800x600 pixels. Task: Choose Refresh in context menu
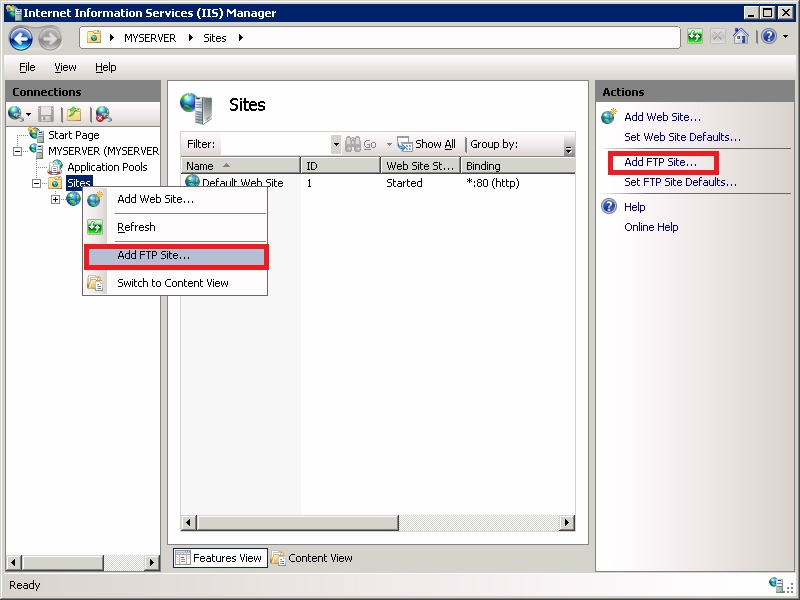tap(175, 227)
